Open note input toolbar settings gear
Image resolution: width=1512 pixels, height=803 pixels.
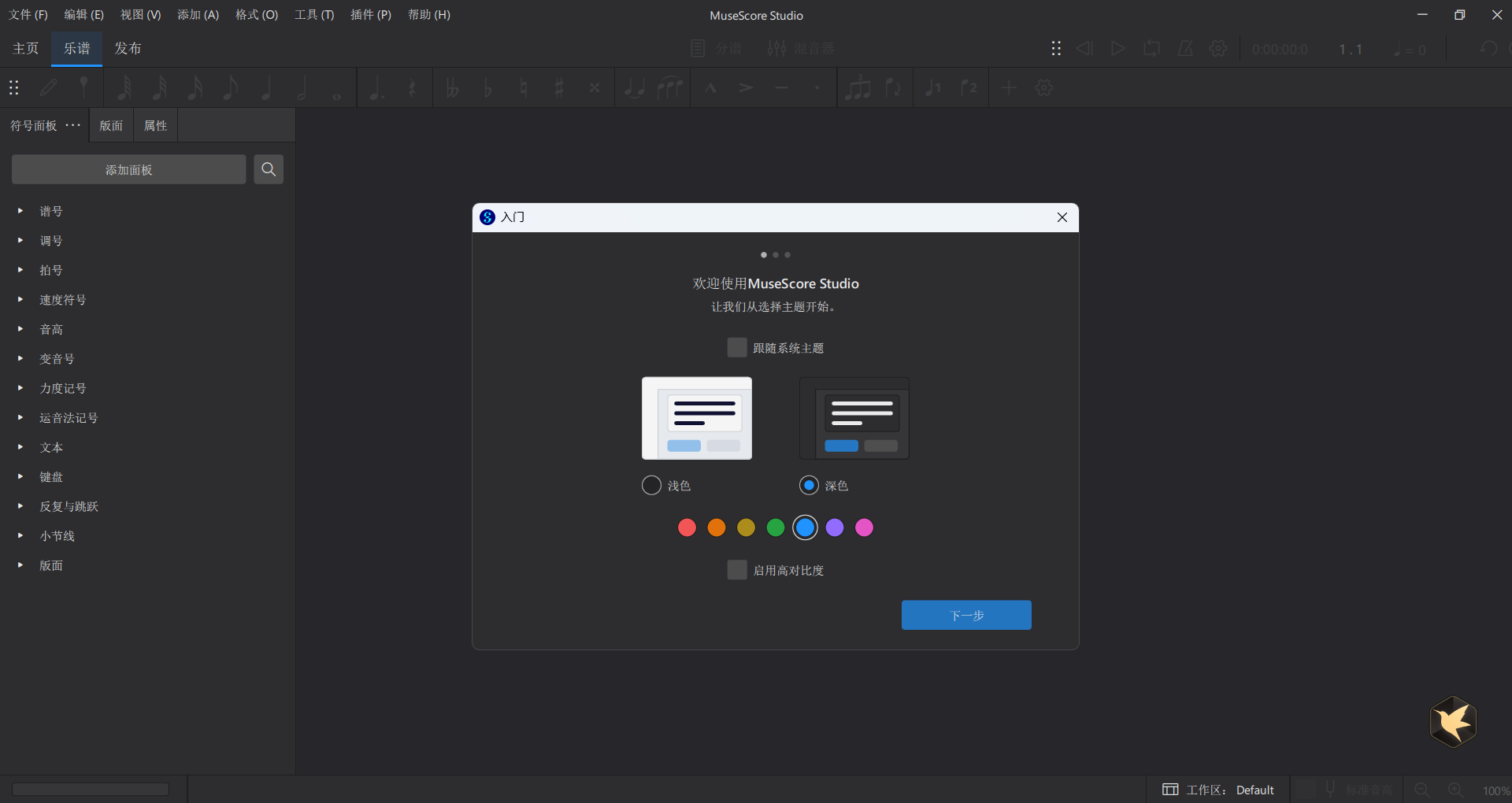[x=1044, y=88]
